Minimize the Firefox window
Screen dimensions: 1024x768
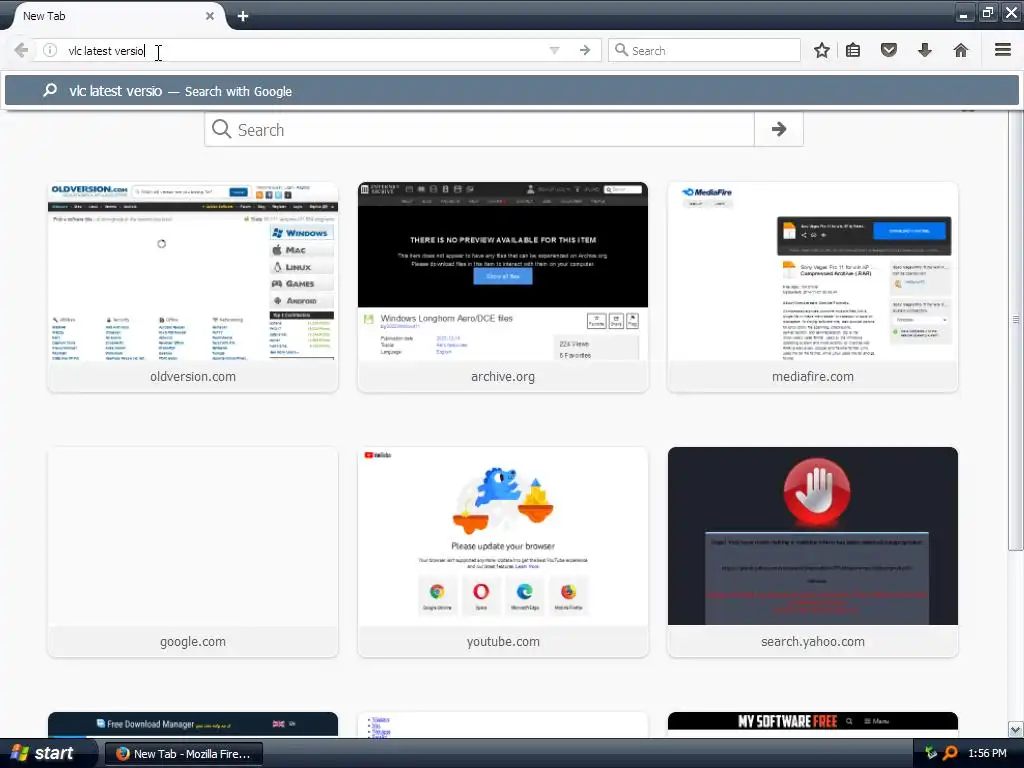pyautogui.click(x=964, y=13)
